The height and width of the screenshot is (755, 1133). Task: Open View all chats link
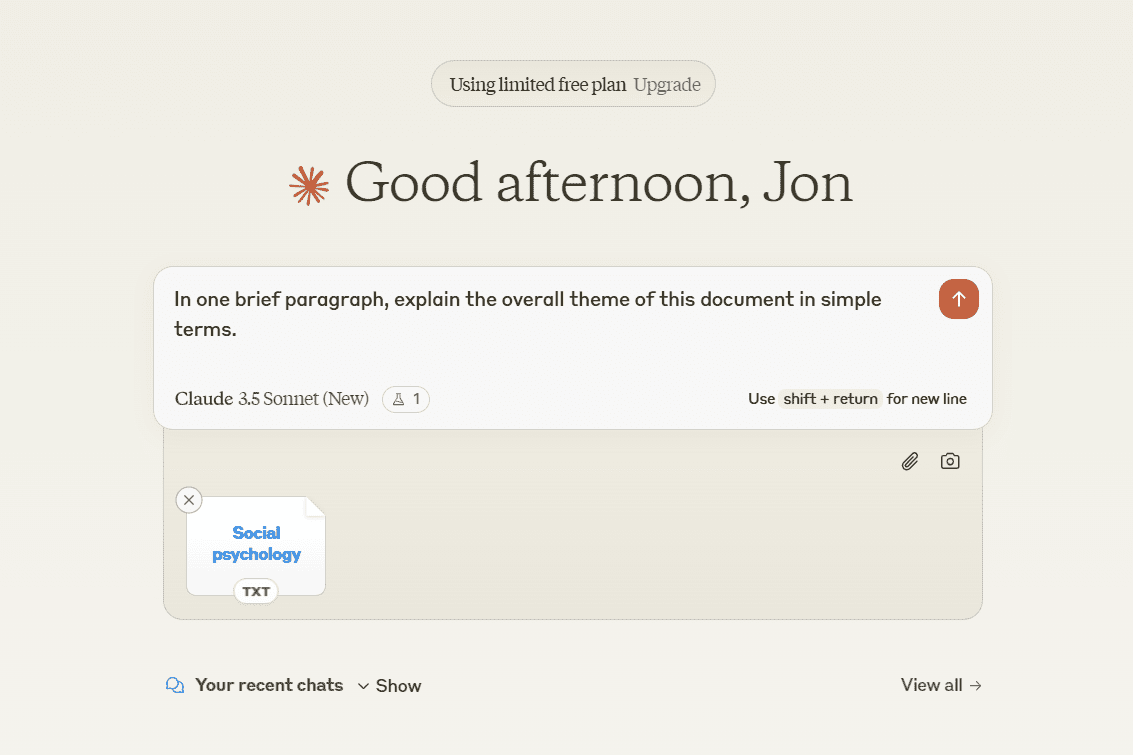click(x=931, y=685)
